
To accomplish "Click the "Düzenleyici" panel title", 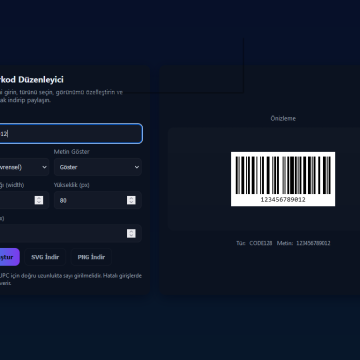I will coord(41,80).
